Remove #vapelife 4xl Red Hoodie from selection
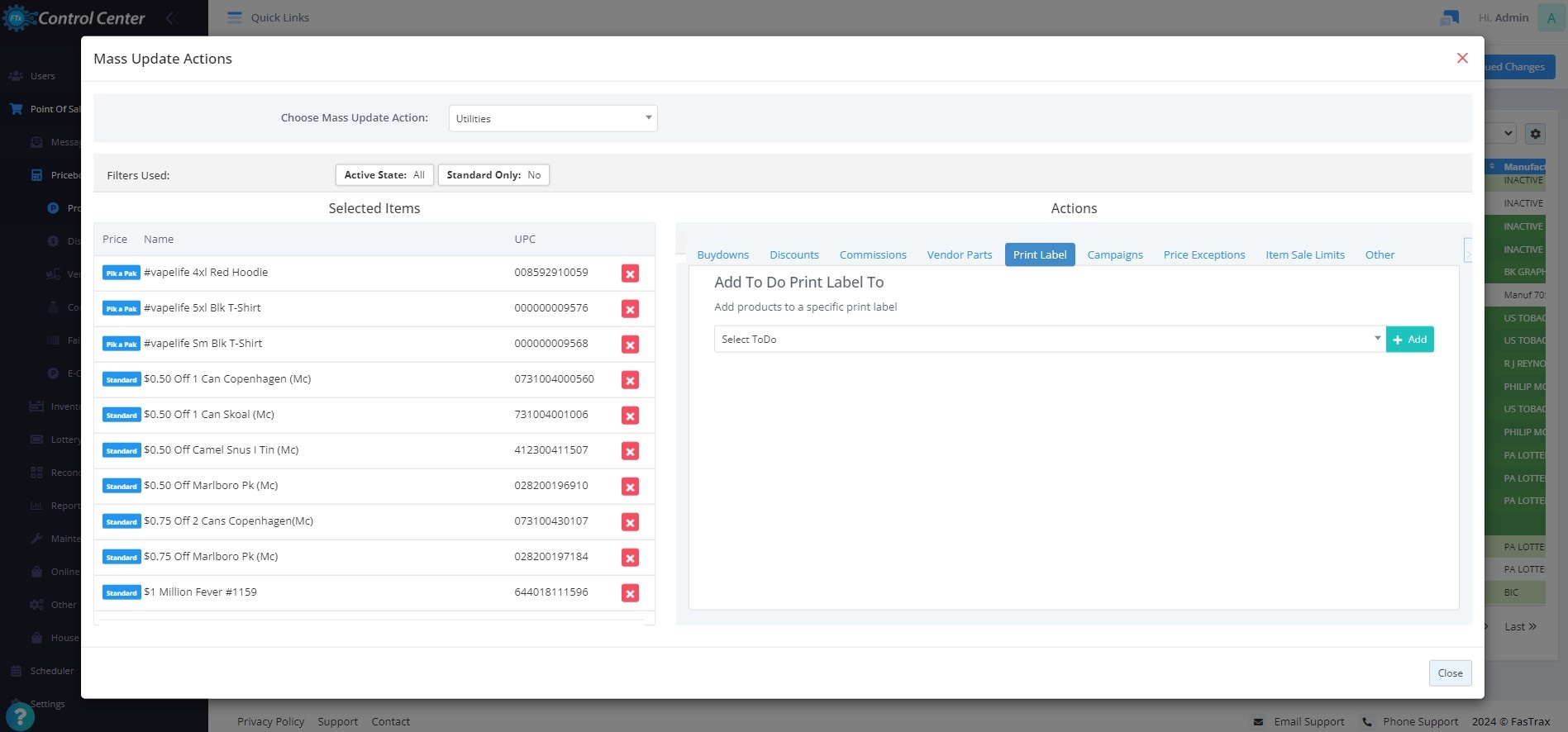Viewport: 1568px width, 732px height. (630, 273)
